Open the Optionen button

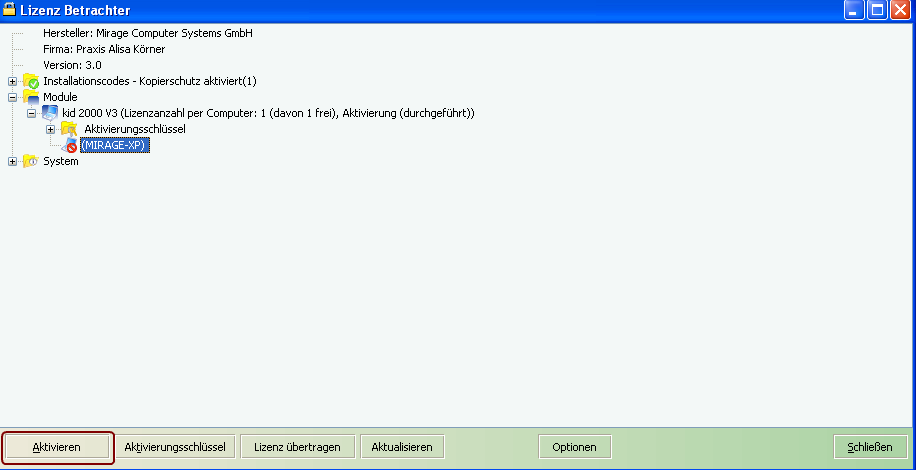click(x=574, y=447)
